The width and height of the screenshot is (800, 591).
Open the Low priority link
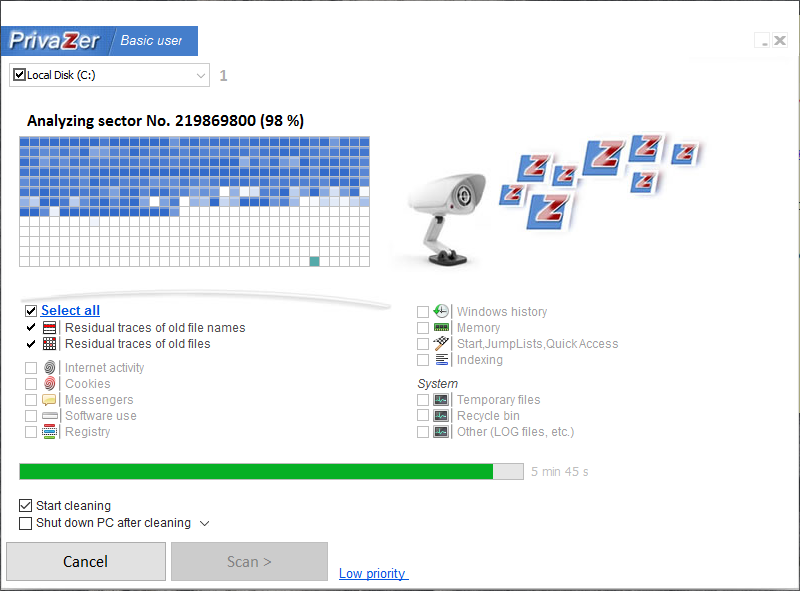pos(373,573)
